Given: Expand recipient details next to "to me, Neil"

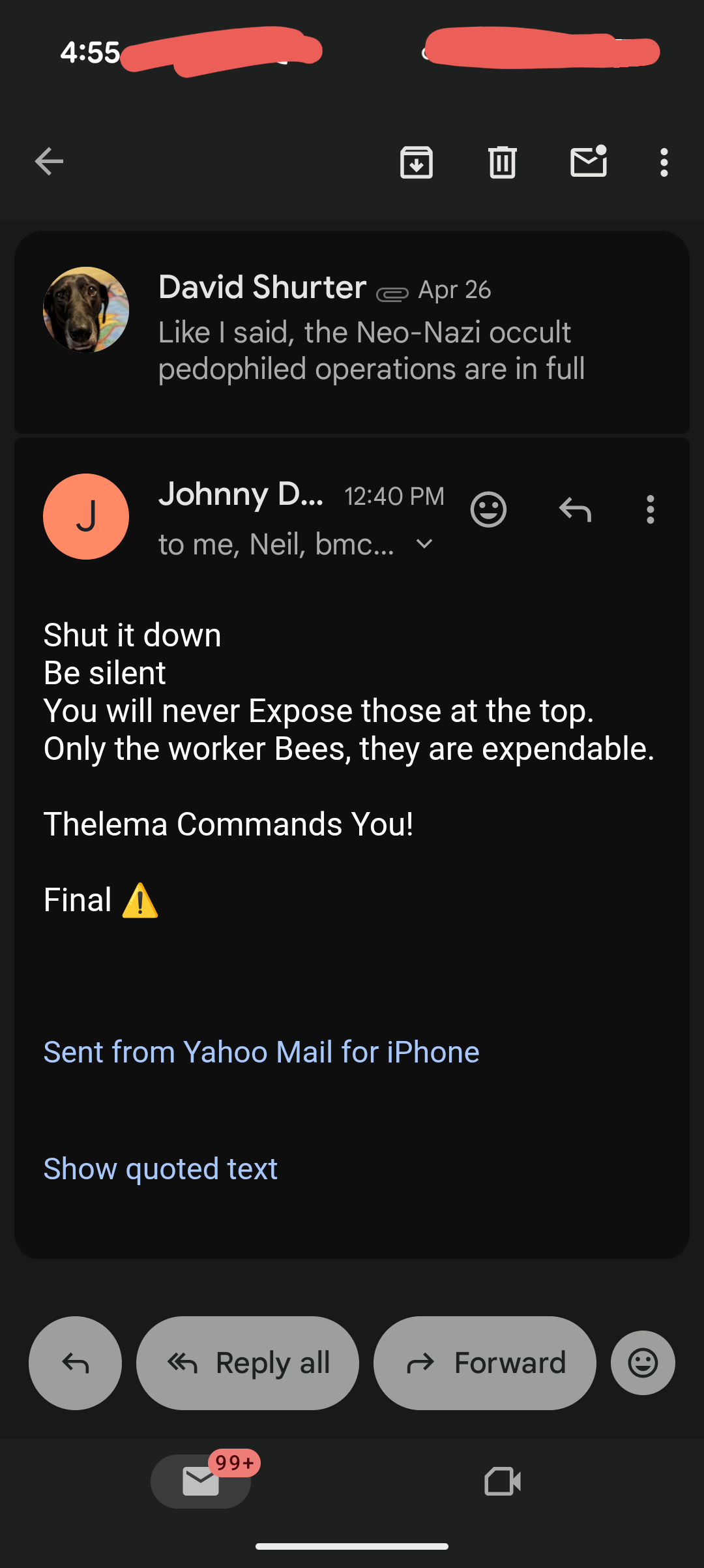Looking at the screenshot, I should coord(424,544).
